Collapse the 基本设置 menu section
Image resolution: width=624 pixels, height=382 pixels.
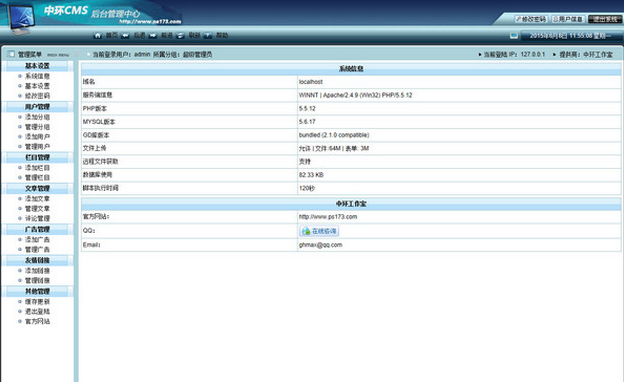(37, 66)
